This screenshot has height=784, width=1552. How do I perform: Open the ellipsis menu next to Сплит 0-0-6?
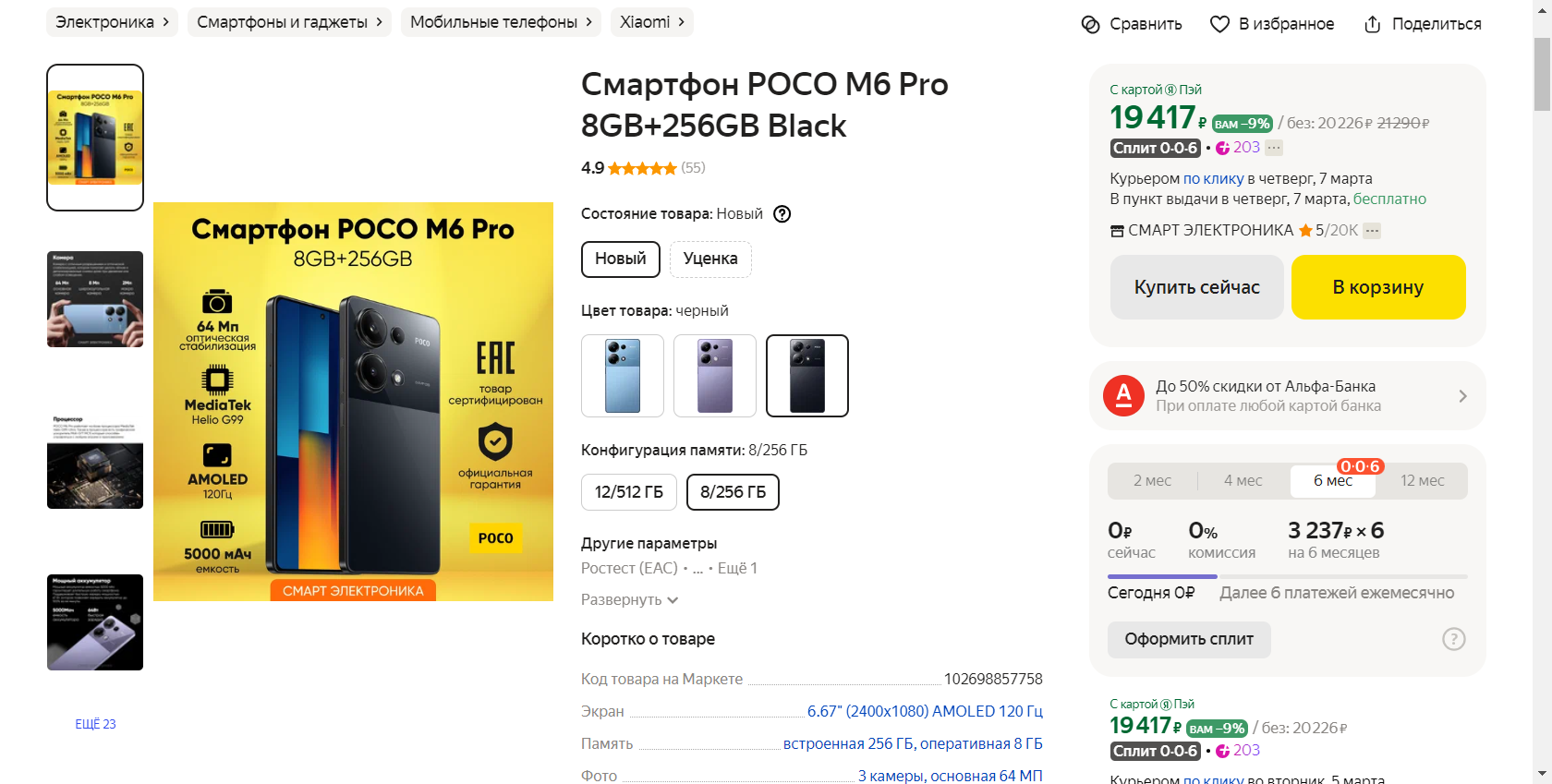(x=1272, y=147)
